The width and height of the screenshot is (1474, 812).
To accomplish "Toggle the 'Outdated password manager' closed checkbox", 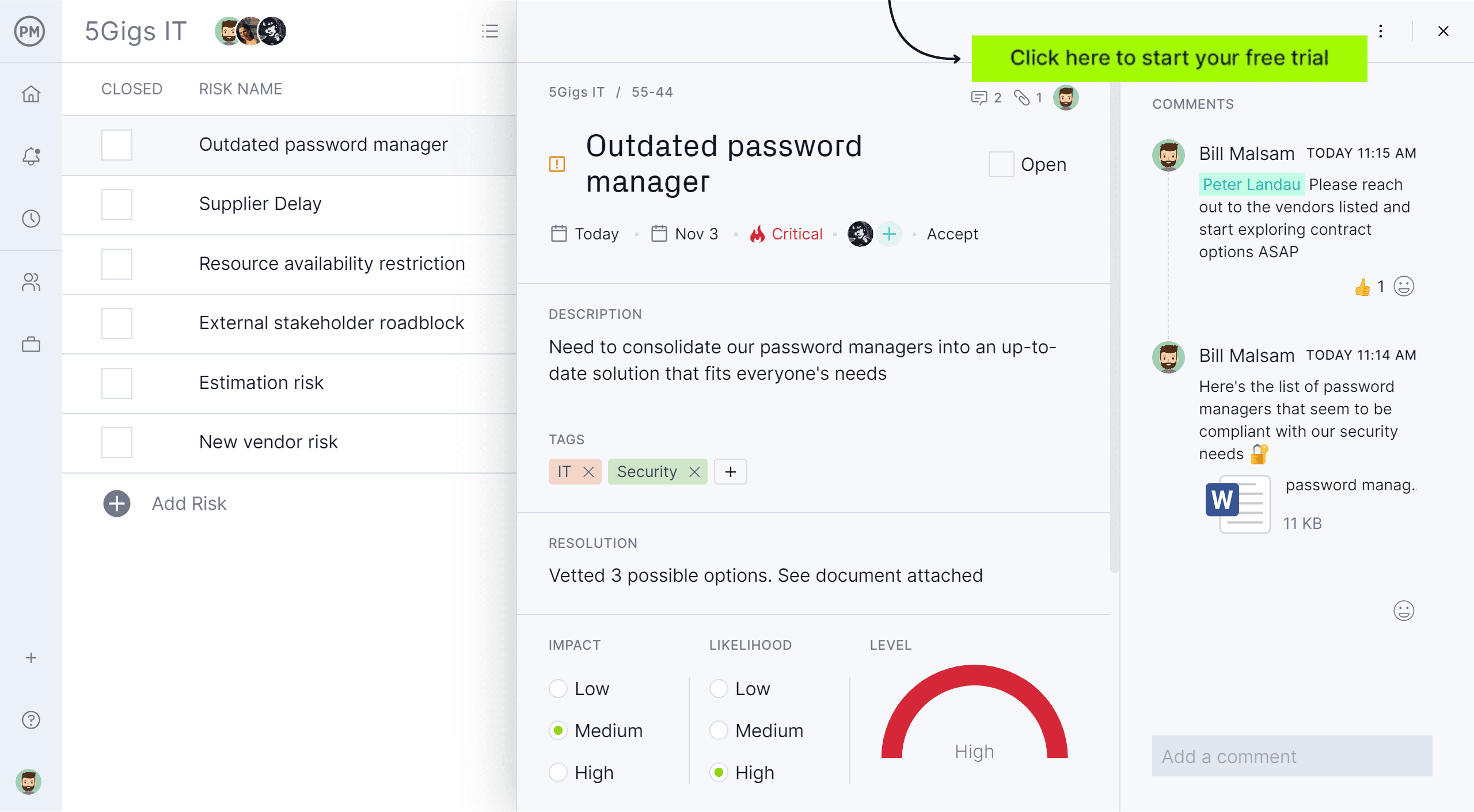I will (117, 144).
